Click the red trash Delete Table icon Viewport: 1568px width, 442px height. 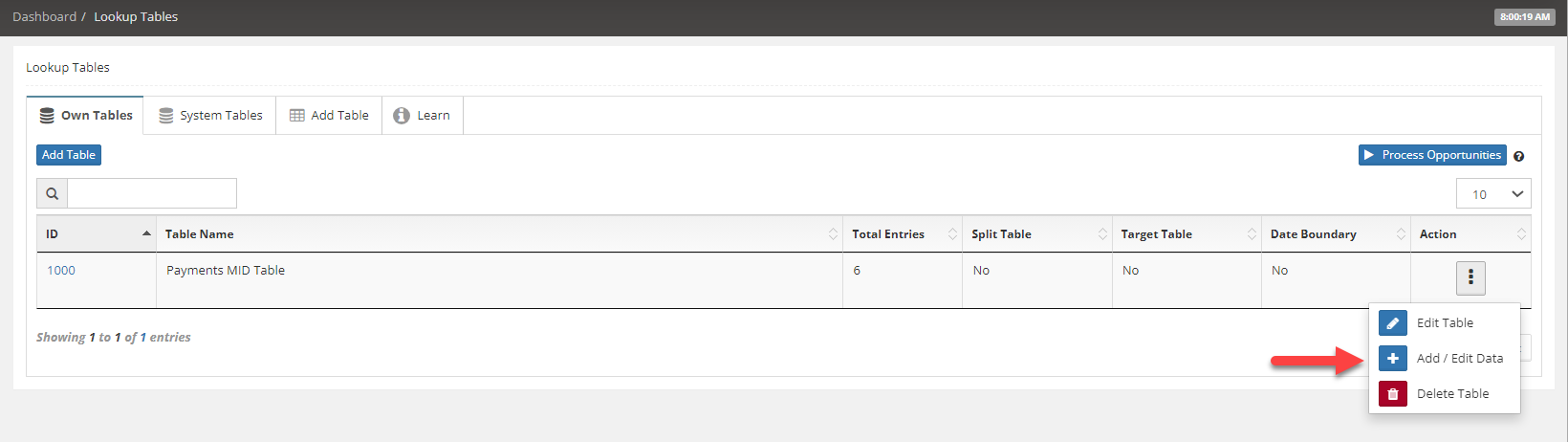pos(1393,393)
